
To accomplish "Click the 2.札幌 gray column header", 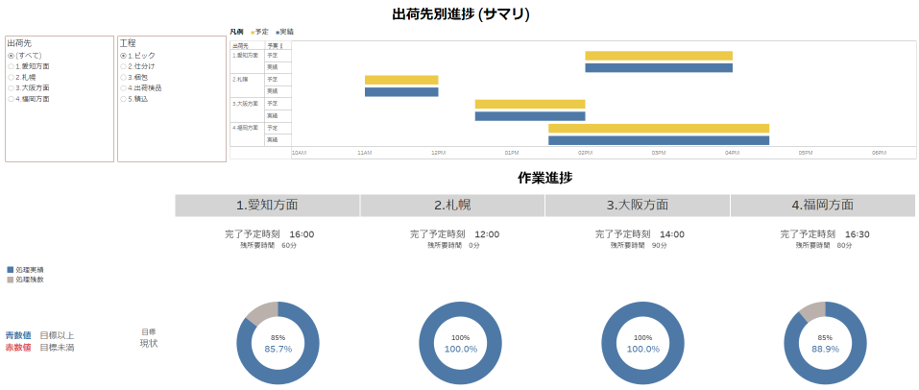I will click(452, 205).
